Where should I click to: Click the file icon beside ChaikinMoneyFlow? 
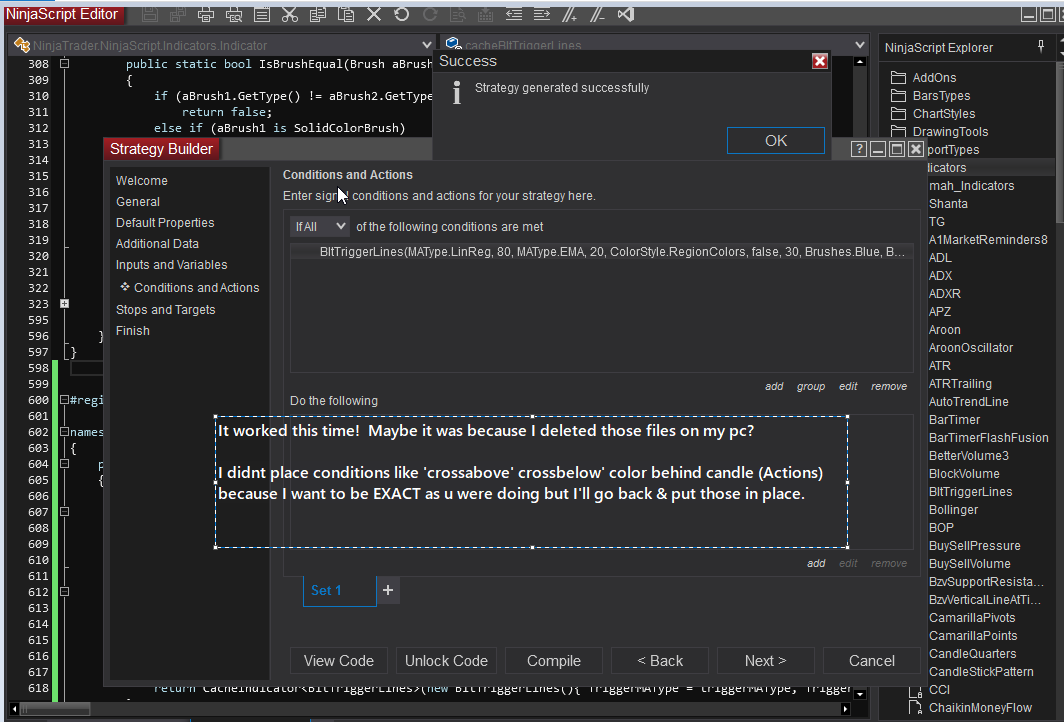click(915, 708)
